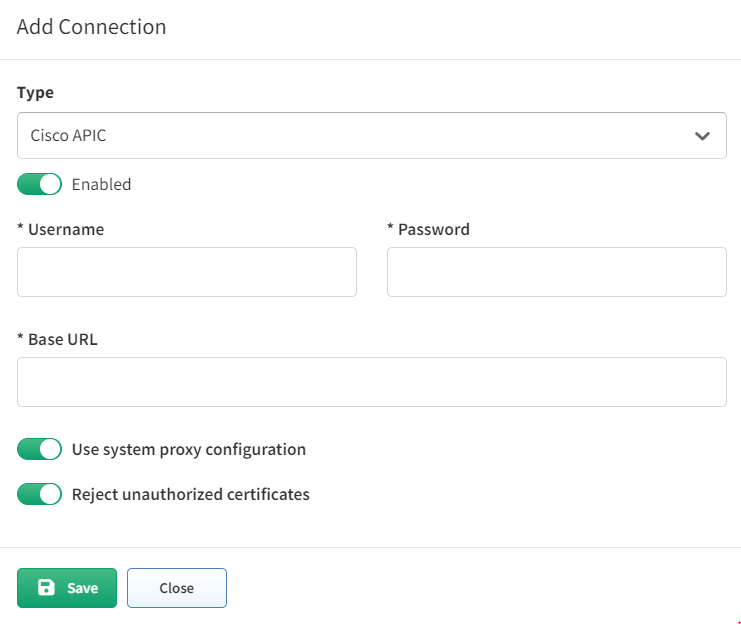Viewport: 741px width, 624px height.
Task: Disable Use system proxy configuration switch
Action: coord(39,449)
